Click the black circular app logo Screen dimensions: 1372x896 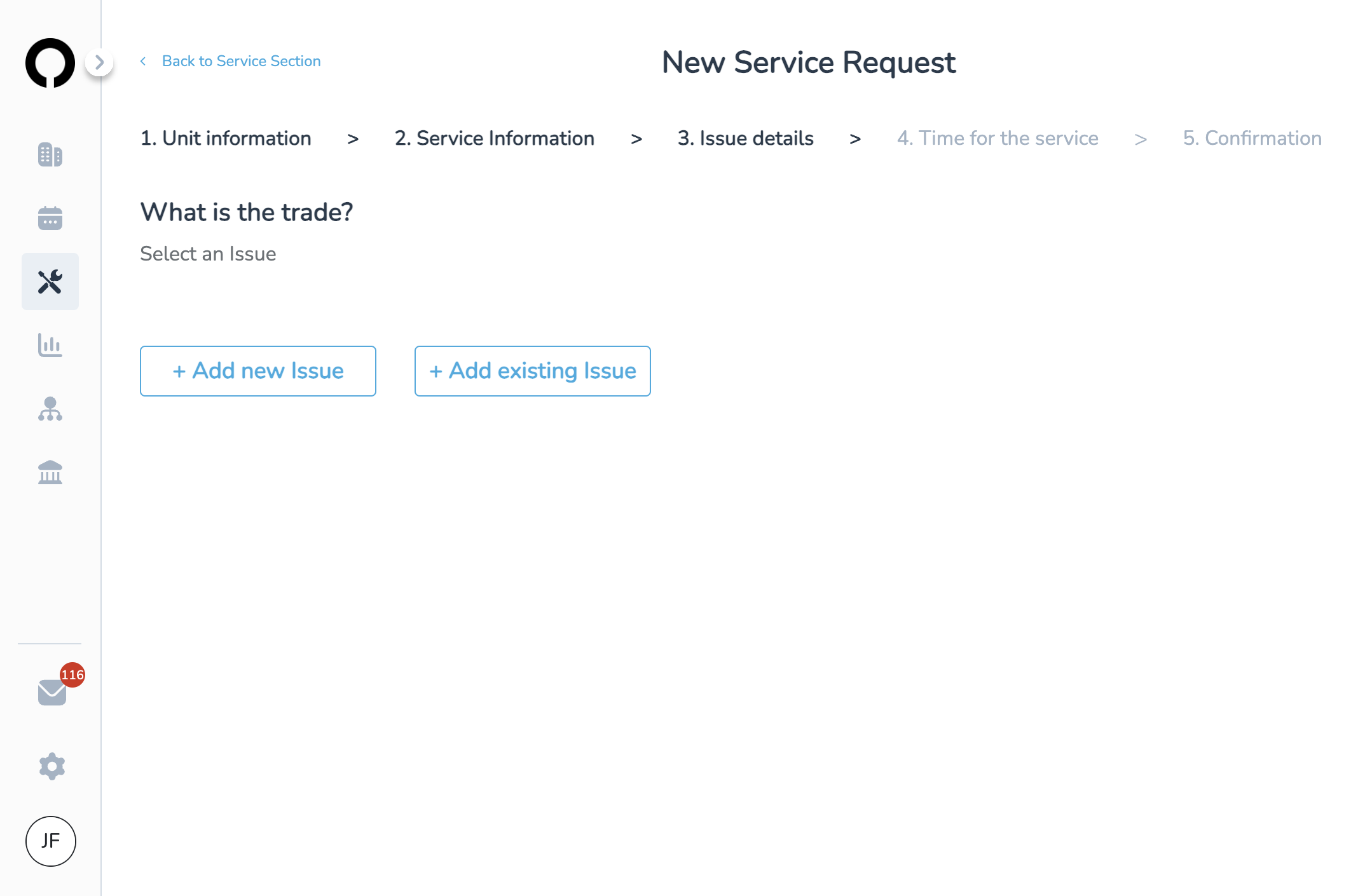(50, 63)
